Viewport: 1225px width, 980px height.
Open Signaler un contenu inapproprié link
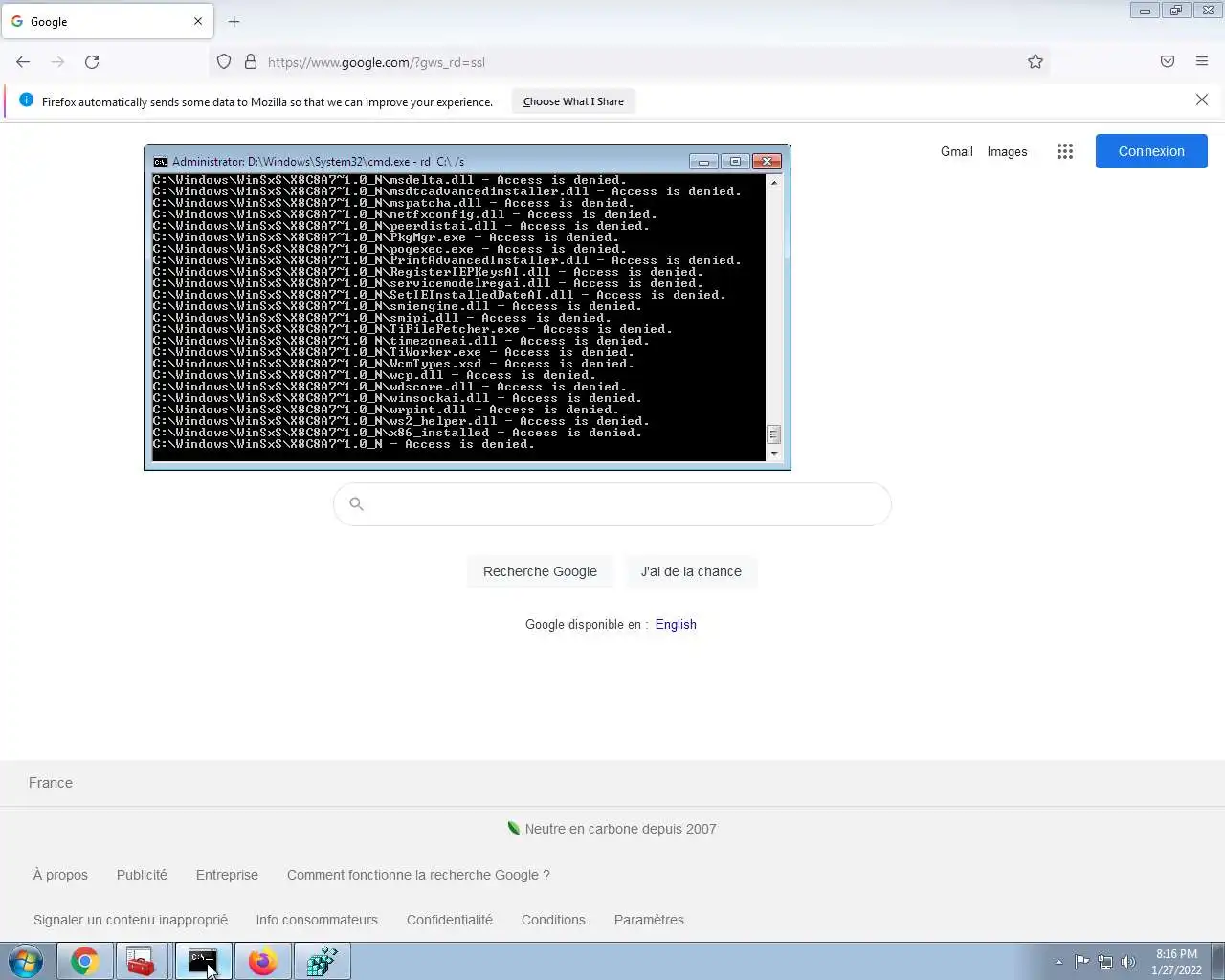click(x=130, y=920)
